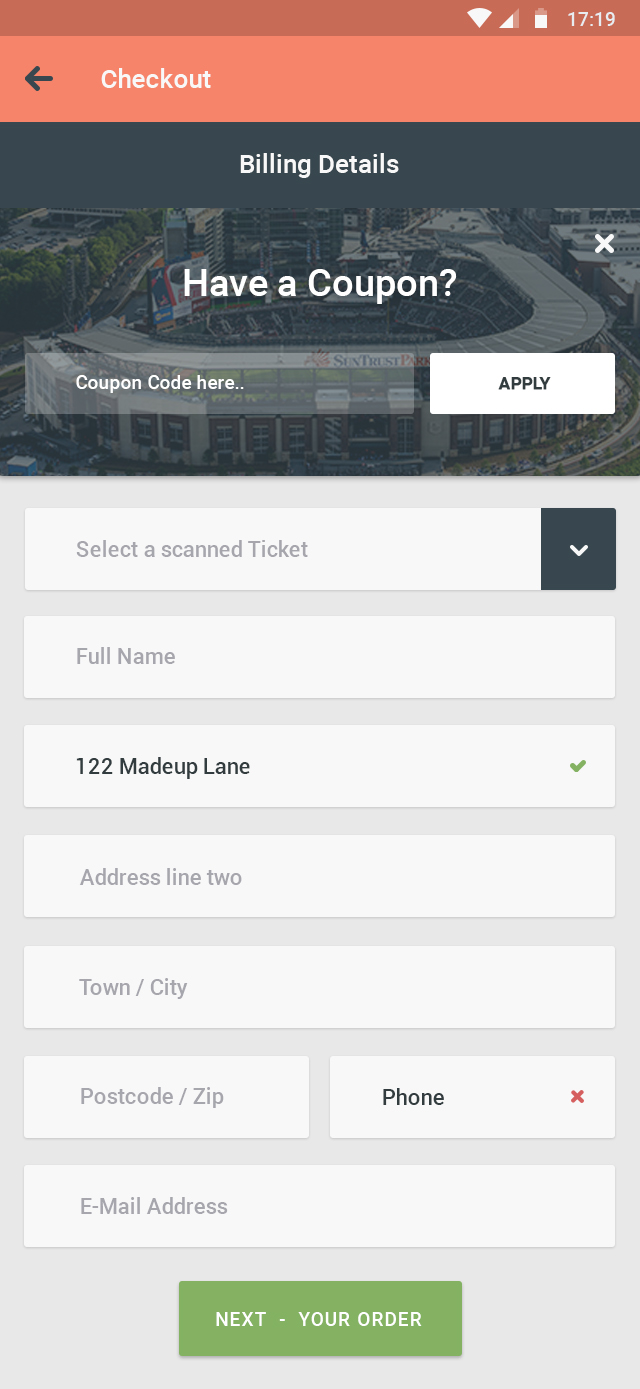Toggle validation on the verified address field
Screen dimensions: 640x1389
coord(578,766)
